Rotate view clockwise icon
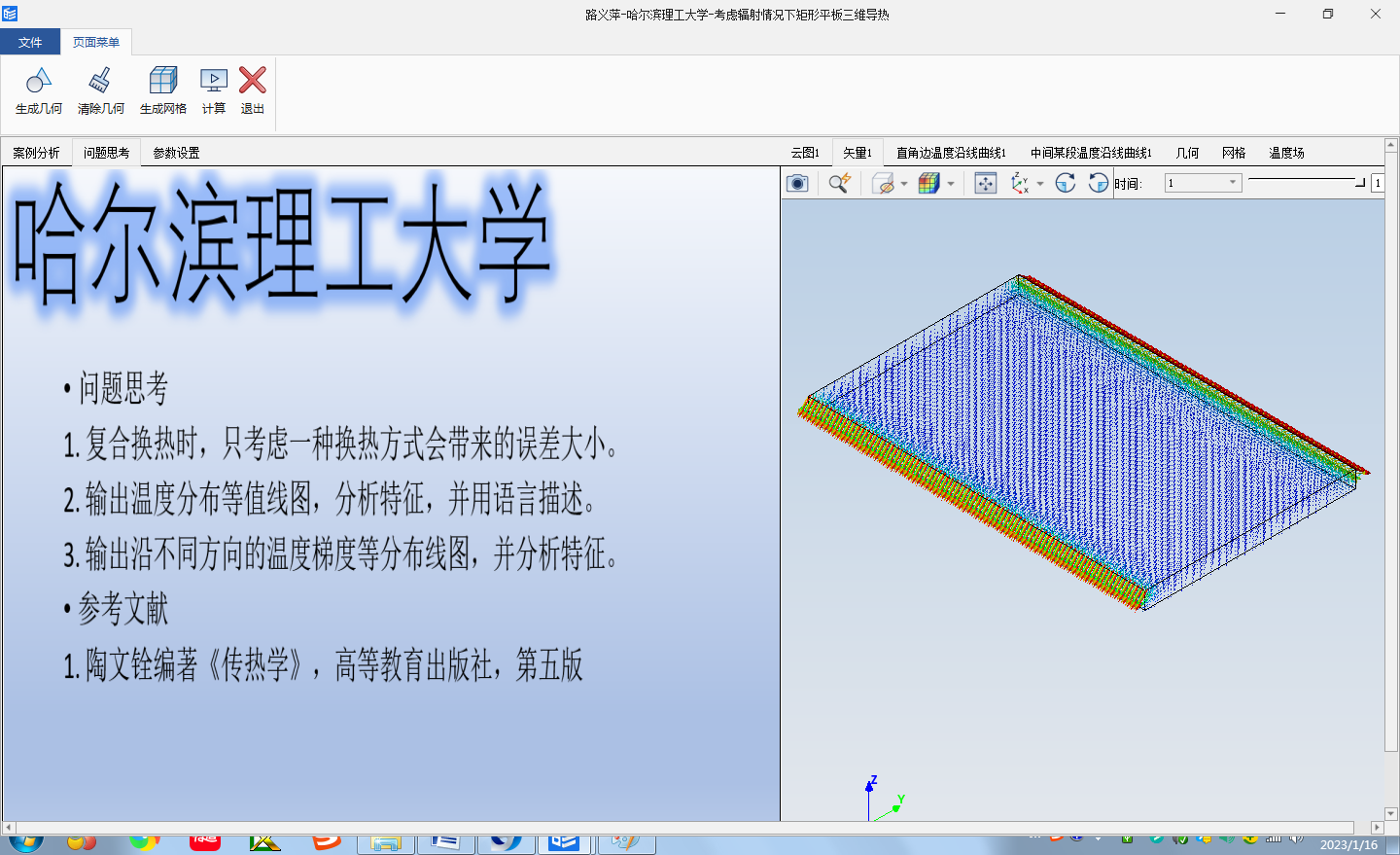Image resolution: width=1400 pixels, height=855 pixels. click(1066, 183)
